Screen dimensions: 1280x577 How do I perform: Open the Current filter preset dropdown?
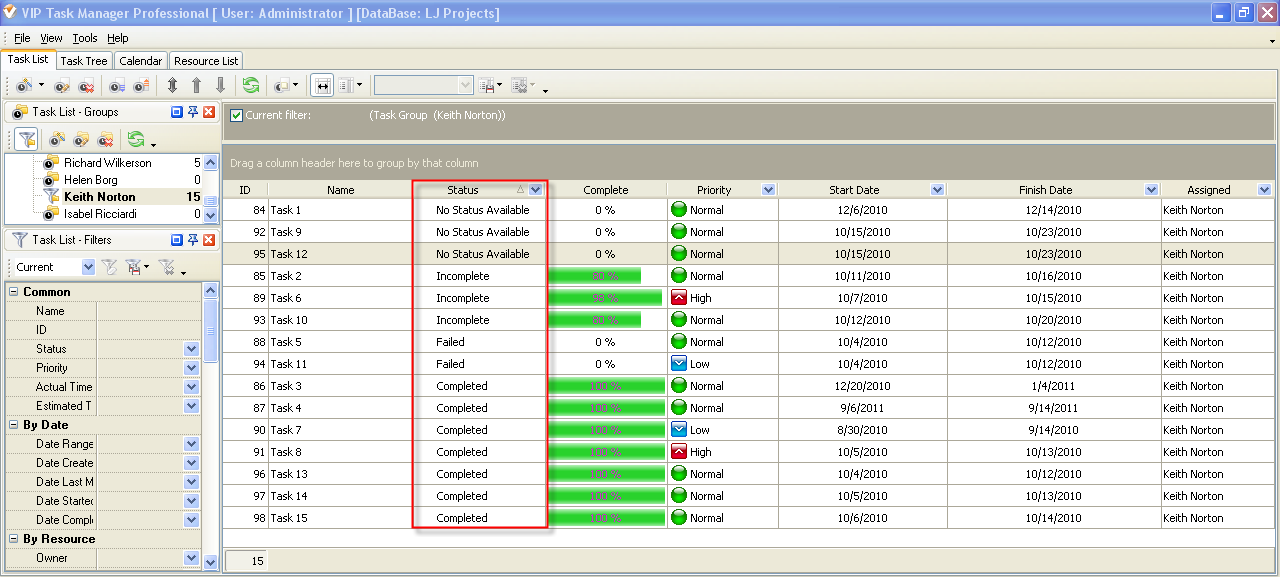tap(88, 267)
